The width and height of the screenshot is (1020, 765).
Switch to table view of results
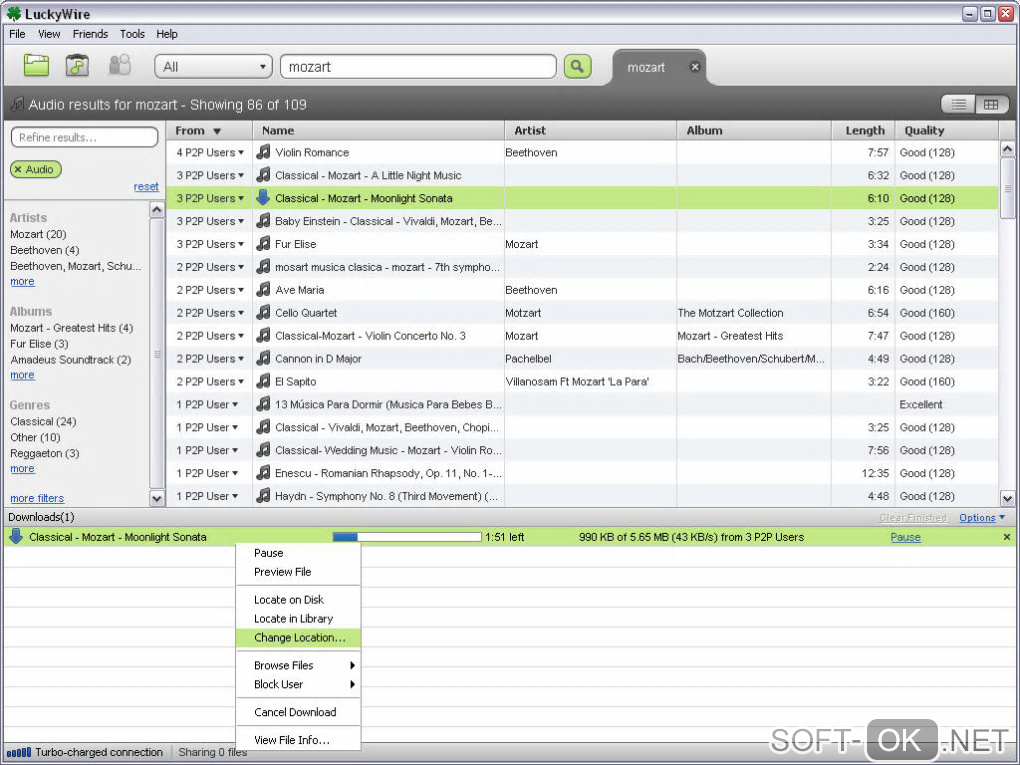point(991,104)
